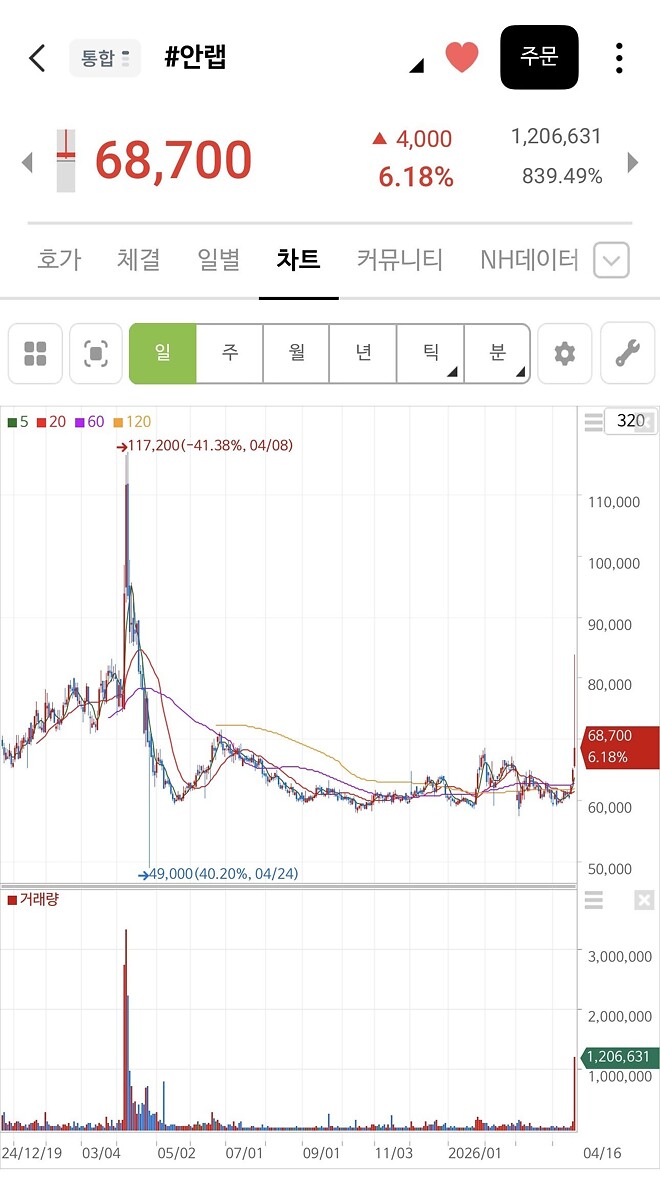The height and width of the screenshot is (1191, 660).
Task: Tap the 20-day moving average legend
Action: tap(52, 422)
